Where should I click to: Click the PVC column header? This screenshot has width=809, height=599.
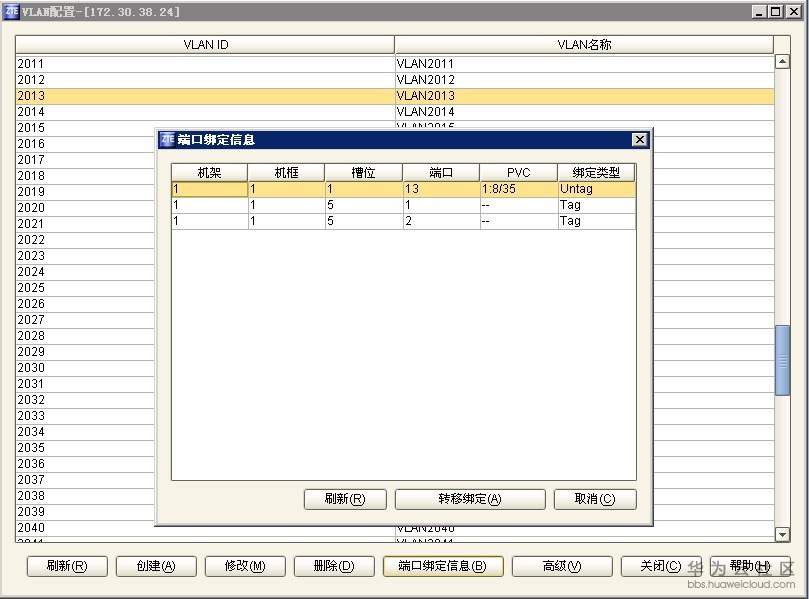click(519, 173)
